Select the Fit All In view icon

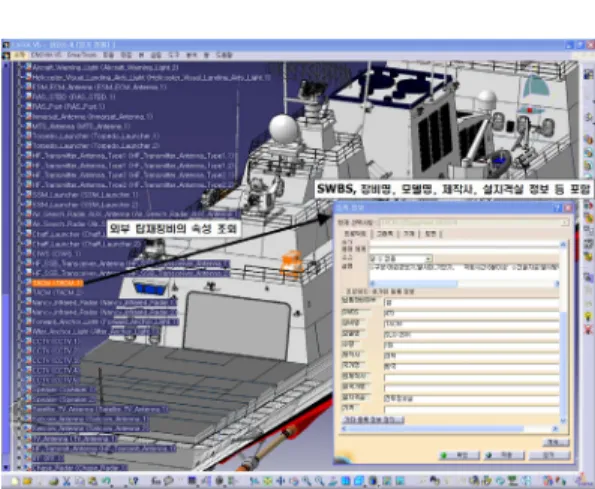(268, 481)
